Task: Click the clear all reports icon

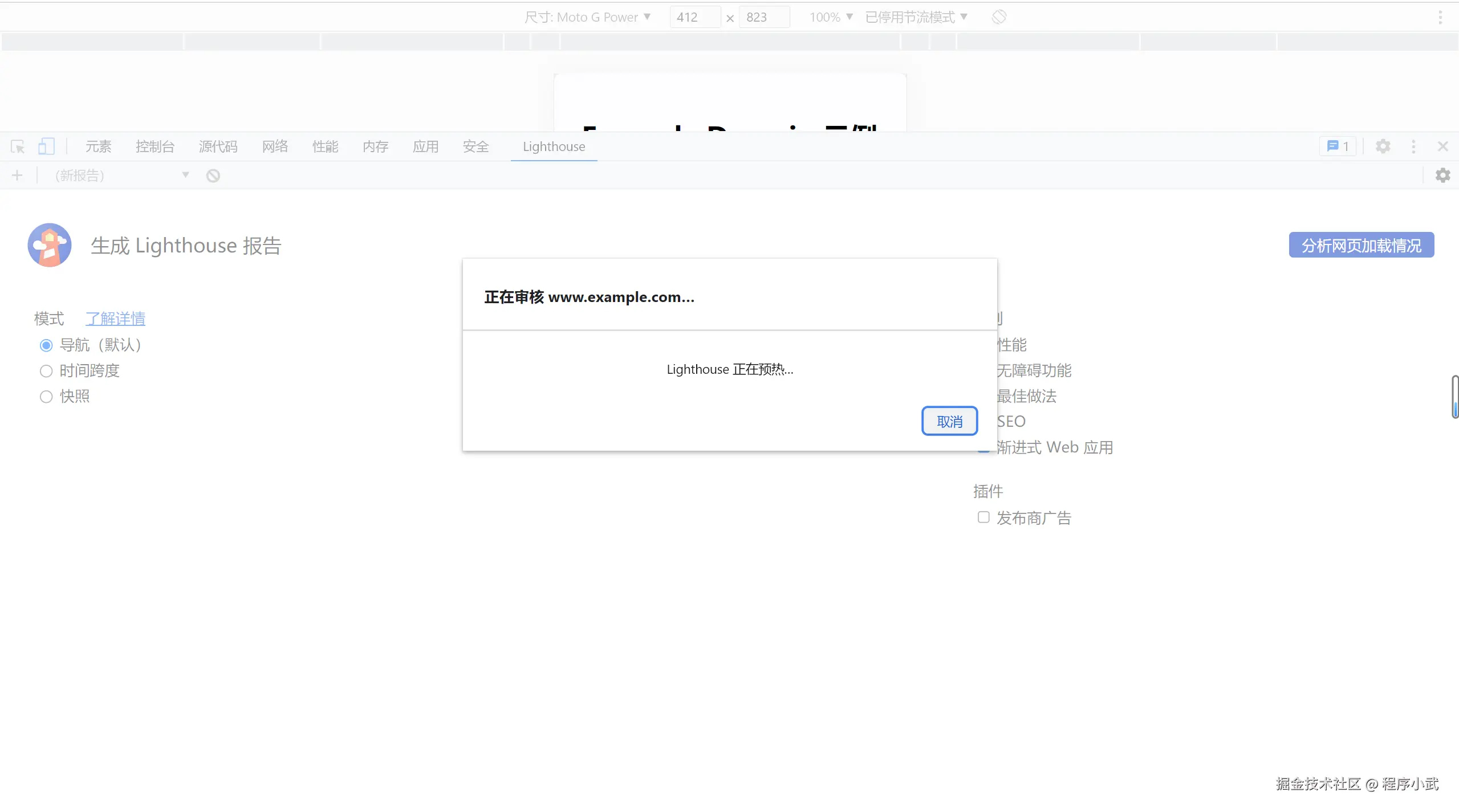Action: [x=213, y=176]
